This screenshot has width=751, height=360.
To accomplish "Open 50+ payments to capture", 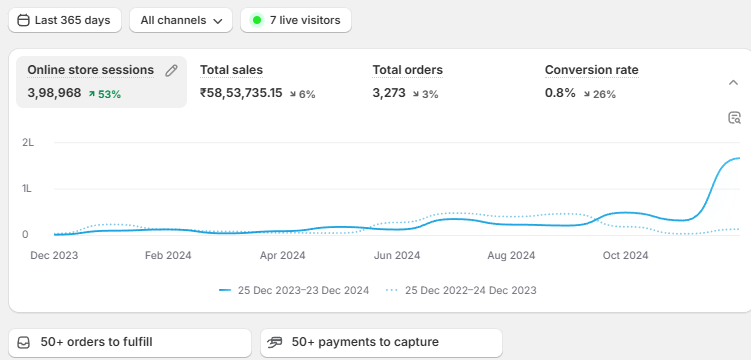I will [x=381, y=343].
